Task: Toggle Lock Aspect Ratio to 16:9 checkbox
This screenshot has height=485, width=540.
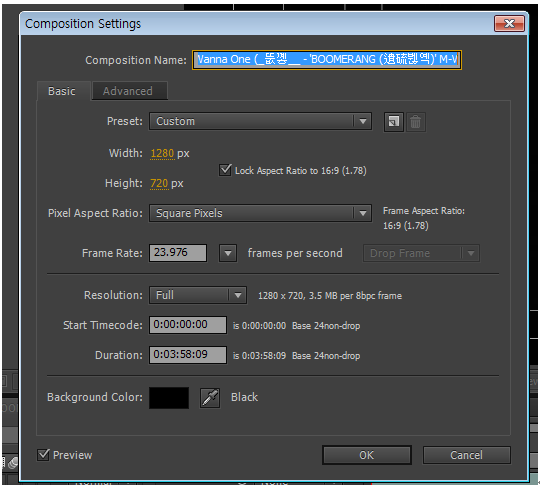Action: click(225, 170)
